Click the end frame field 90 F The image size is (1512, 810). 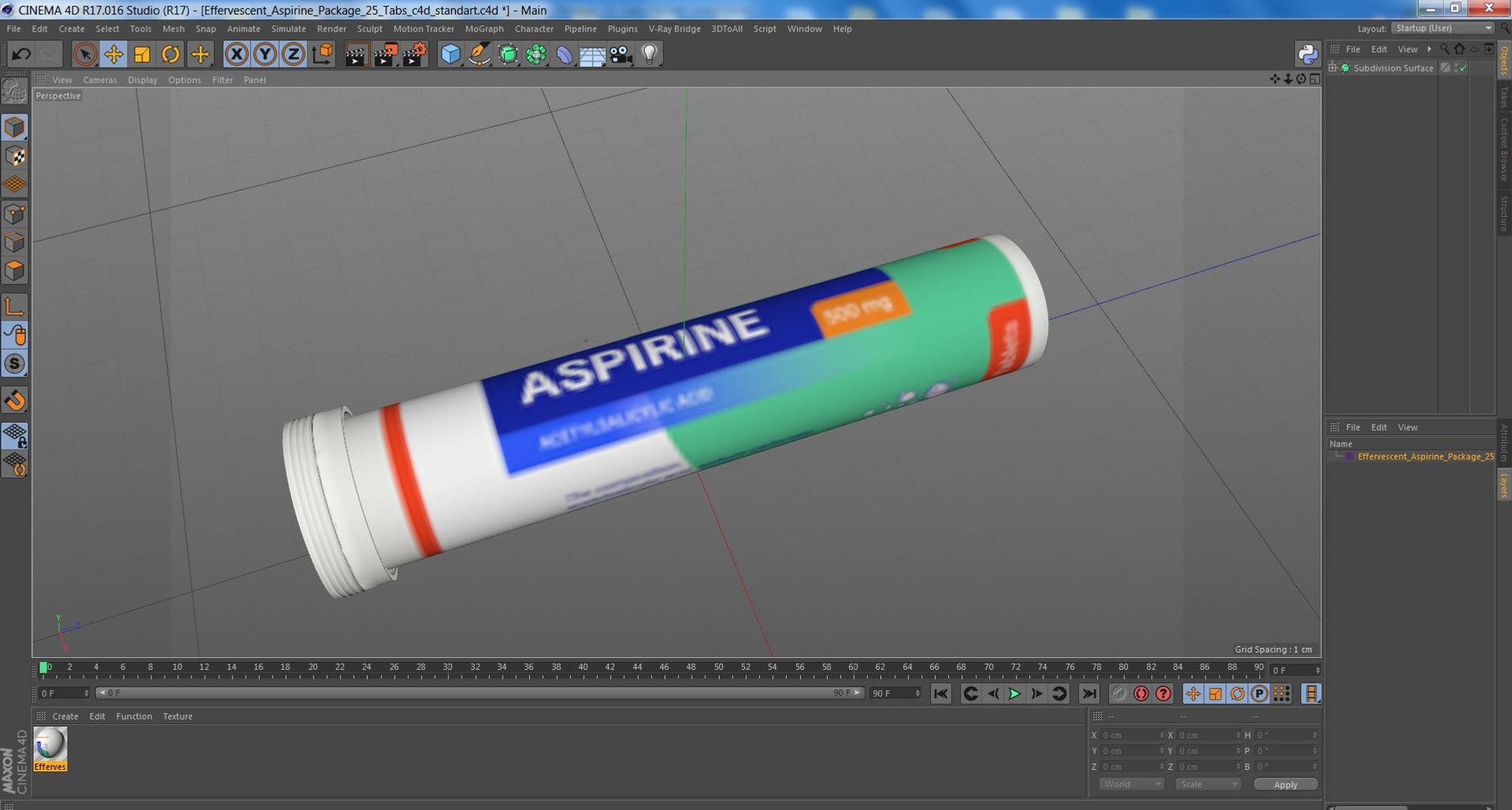[895, 693]
